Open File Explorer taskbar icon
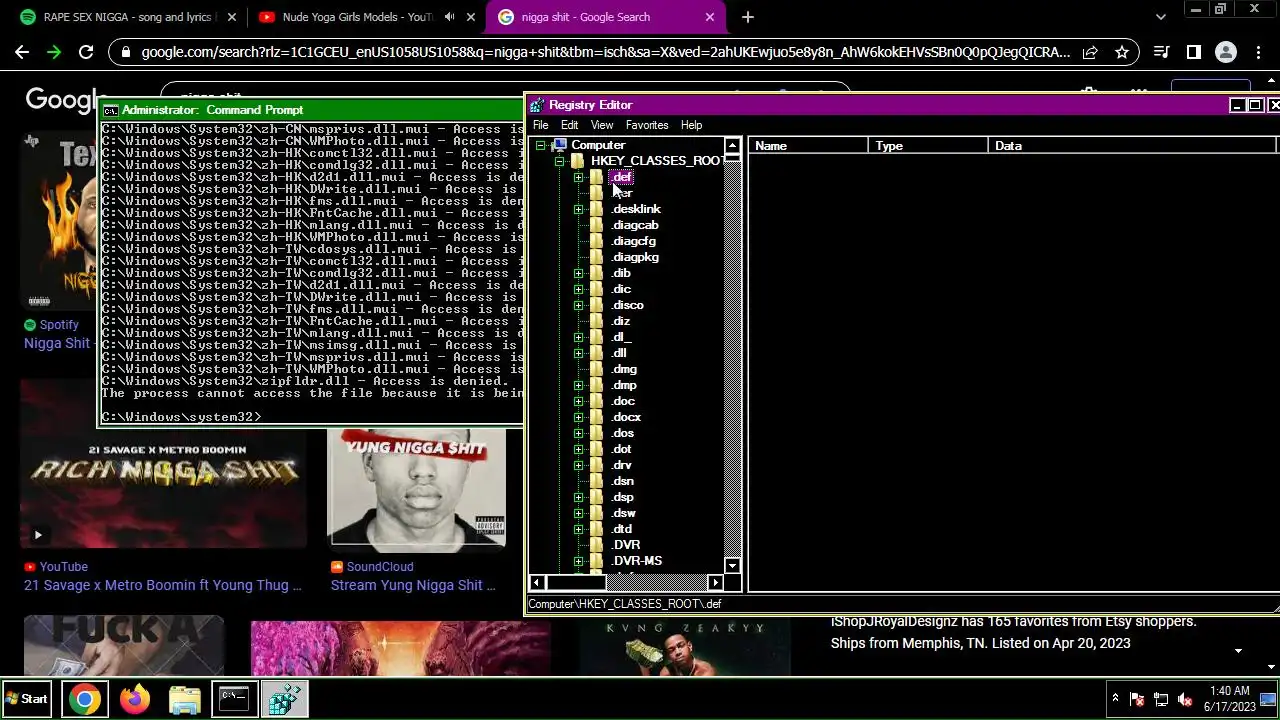Screen dimensions: 1280x720 pos(185,699)
